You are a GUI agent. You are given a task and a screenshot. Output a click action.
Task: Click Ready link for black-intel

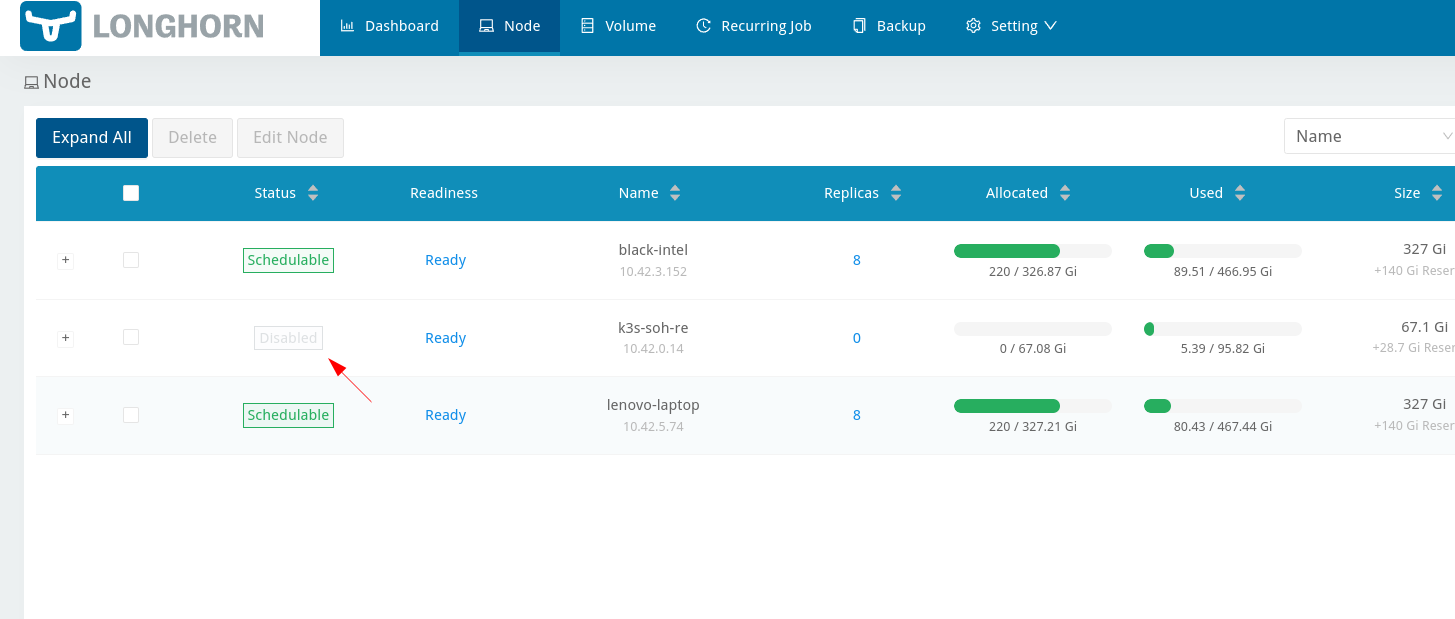coord(445,260)
